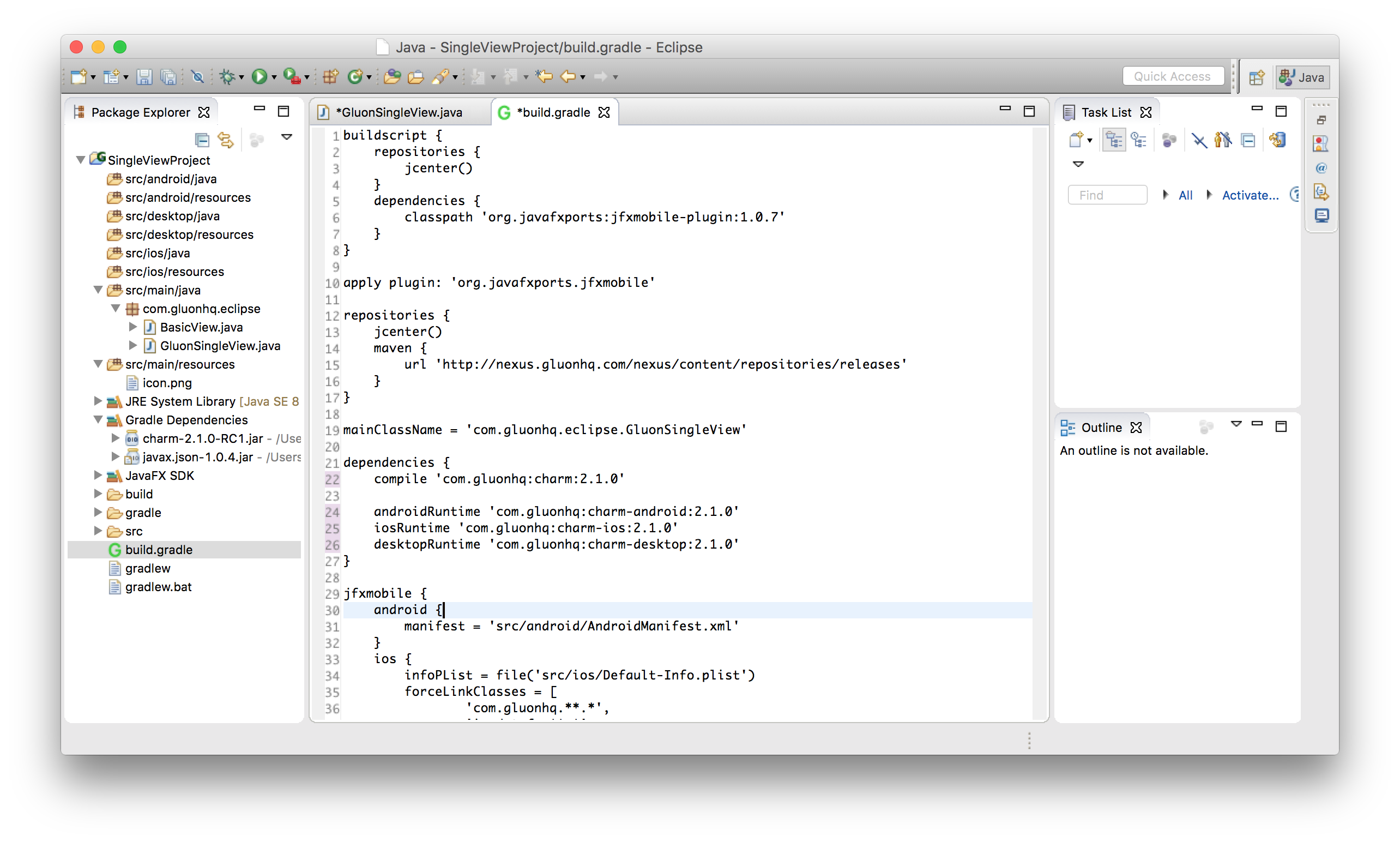
Task: Launch Debug with the green bug icon
Action: pyautogui.click(x=227, y=76)
